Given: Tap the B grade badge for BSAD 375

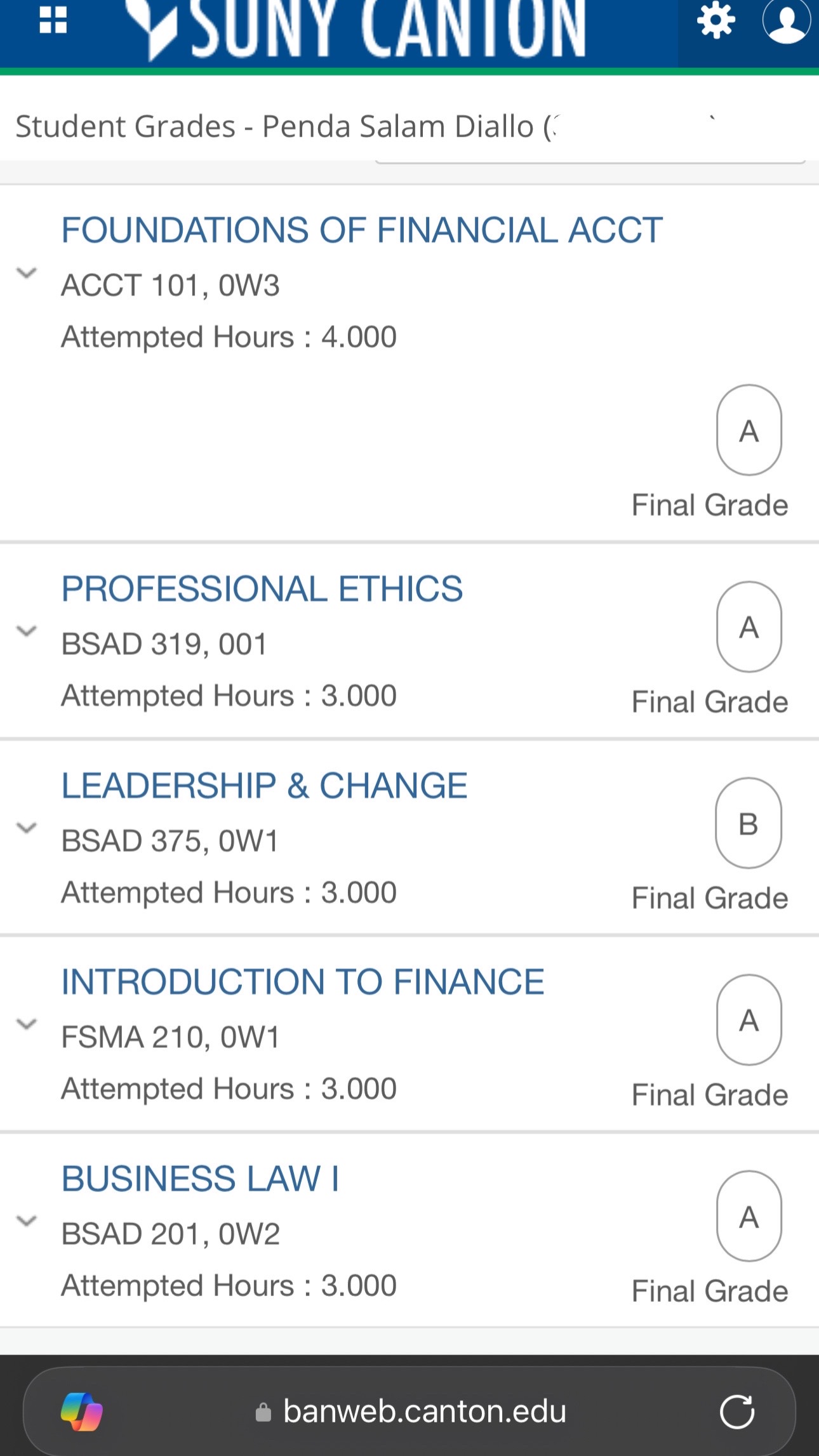Looking at the screenshot, I should 749,823.
